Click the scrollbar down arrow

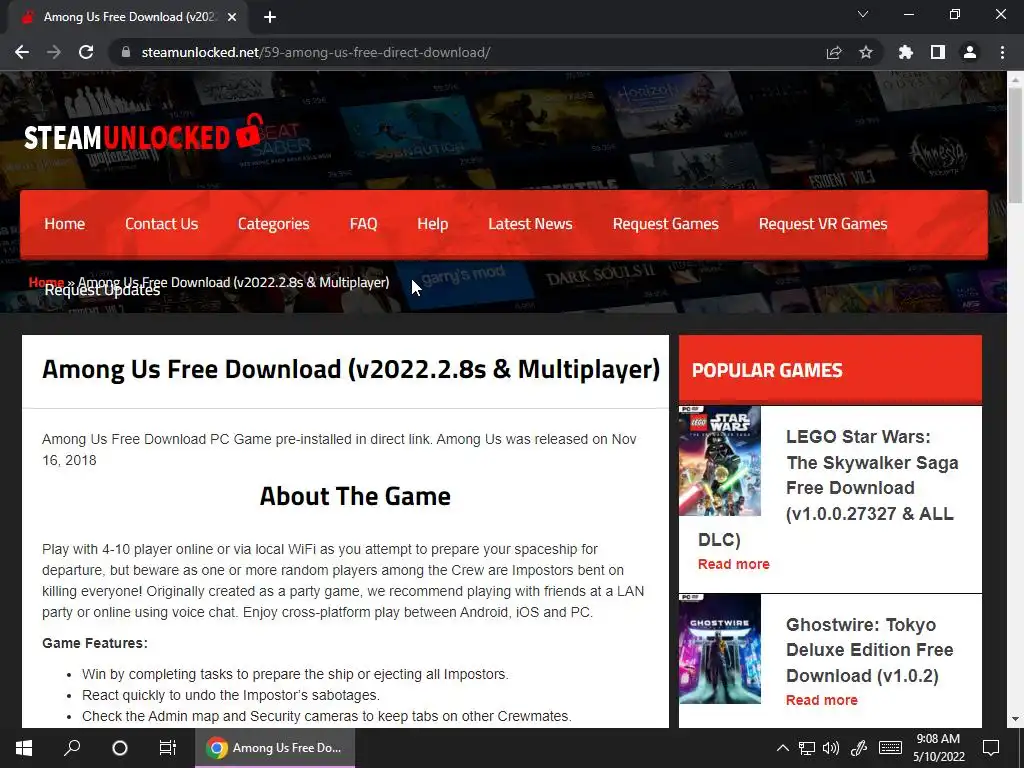1015,719
